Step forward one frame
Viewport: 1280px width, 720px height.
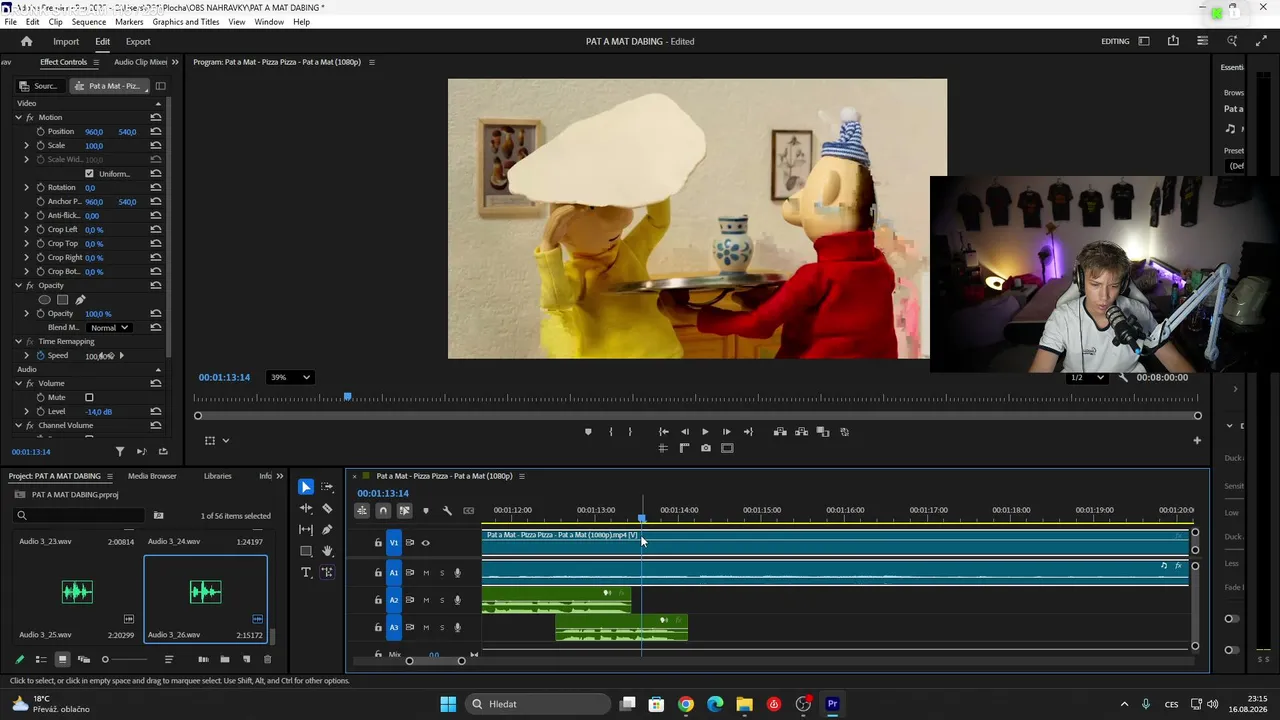[x=727, y=432]
